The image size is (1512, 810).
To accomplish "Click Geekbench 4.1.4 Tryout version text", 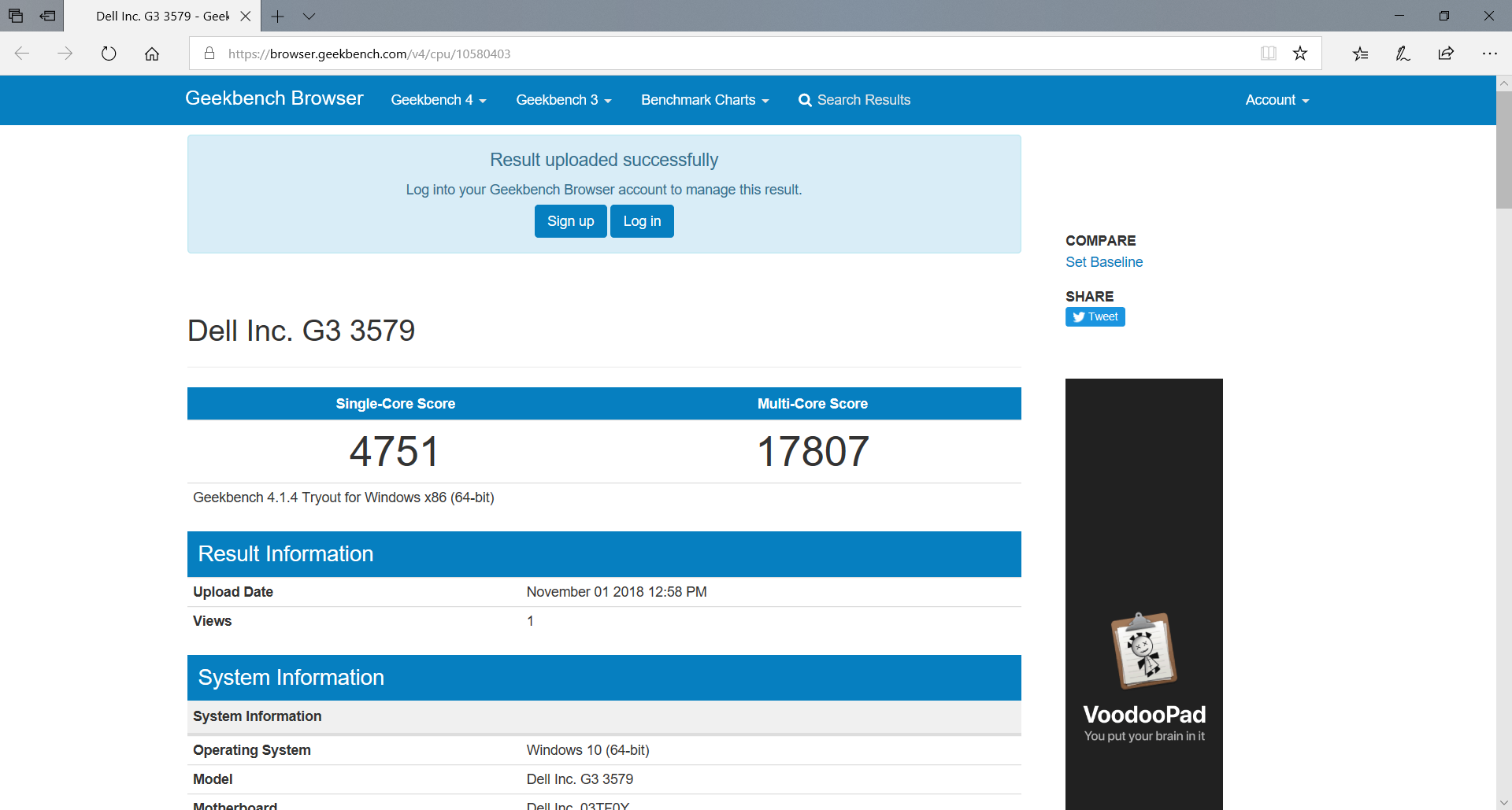I will (343, 497).
